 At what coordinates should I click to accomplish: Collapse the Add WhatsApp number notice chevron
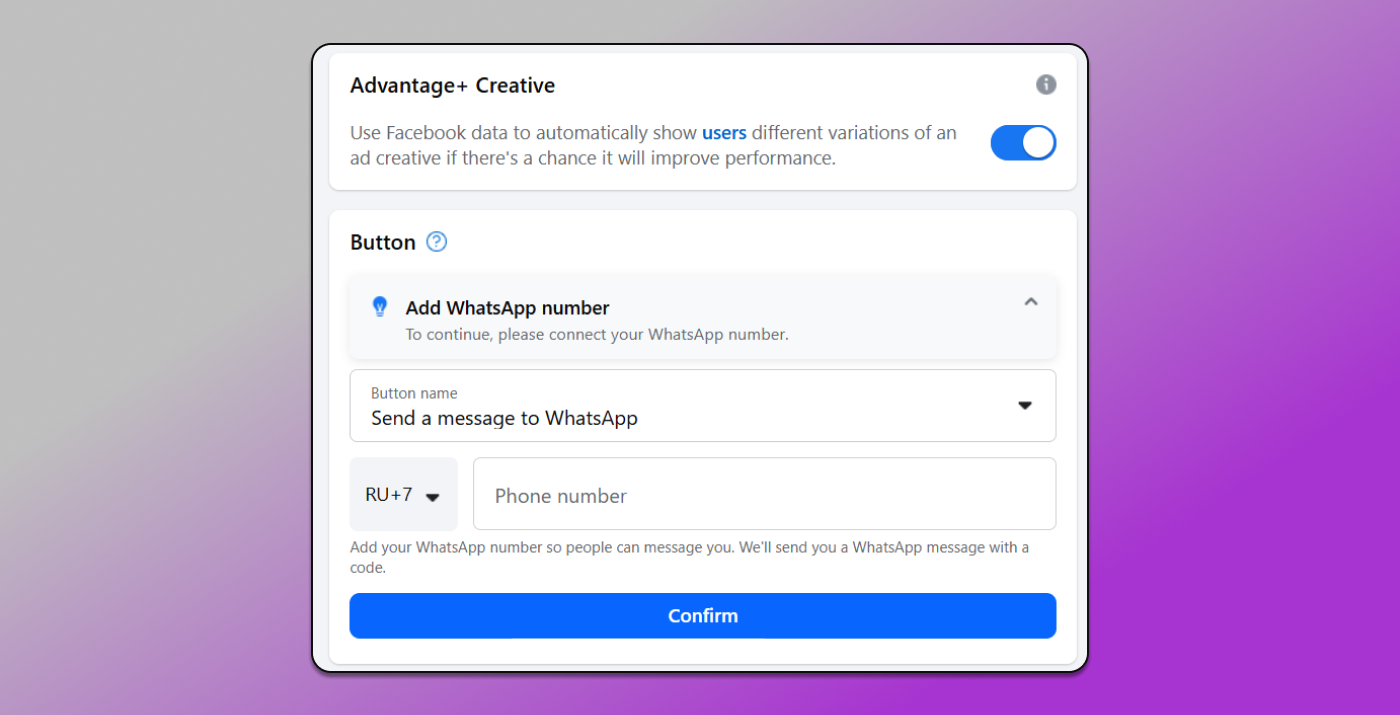(x=1031, y=301)
